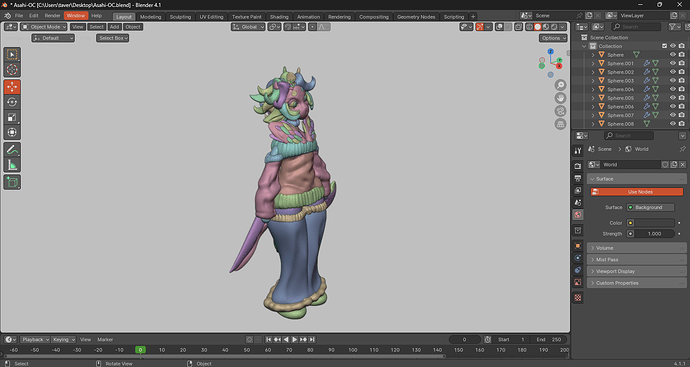Open the Default orientation dropdown
690x367 pixels.
[x=53, y=38]
